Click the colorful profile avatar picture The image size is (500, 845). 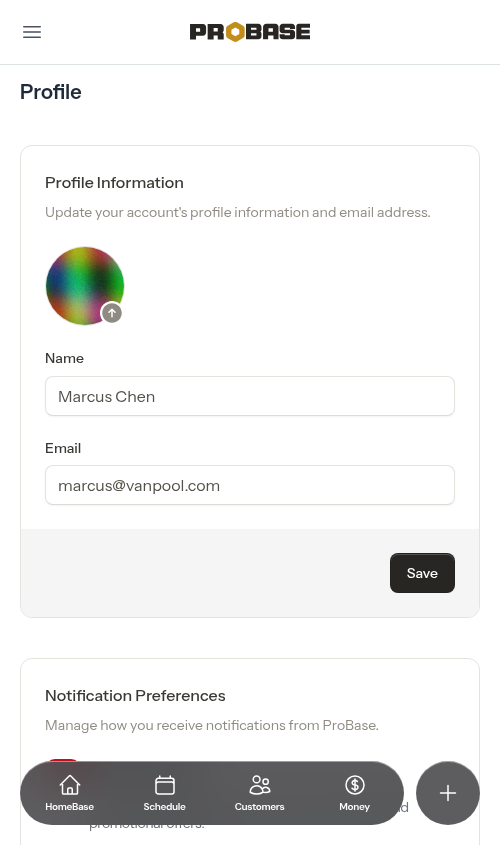(85, 286)
